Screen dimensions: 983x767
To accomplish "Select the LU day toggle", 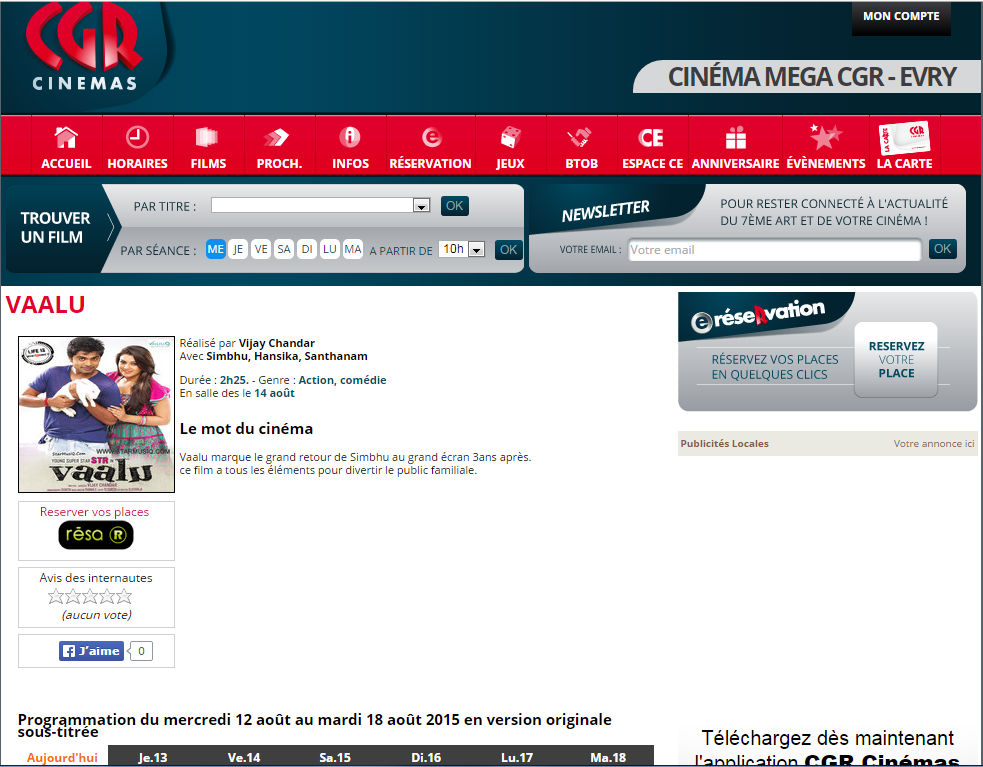I will coord(330,249).
